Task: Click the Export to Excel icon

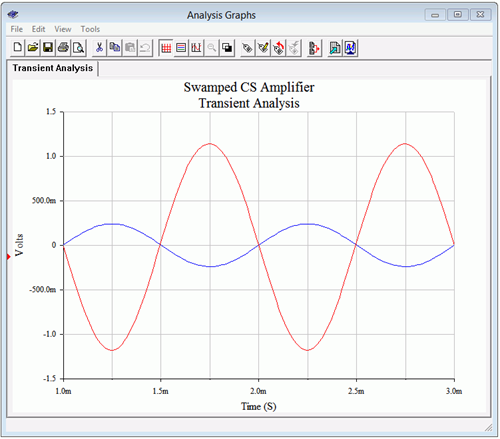Action: [x=335, y=48]
